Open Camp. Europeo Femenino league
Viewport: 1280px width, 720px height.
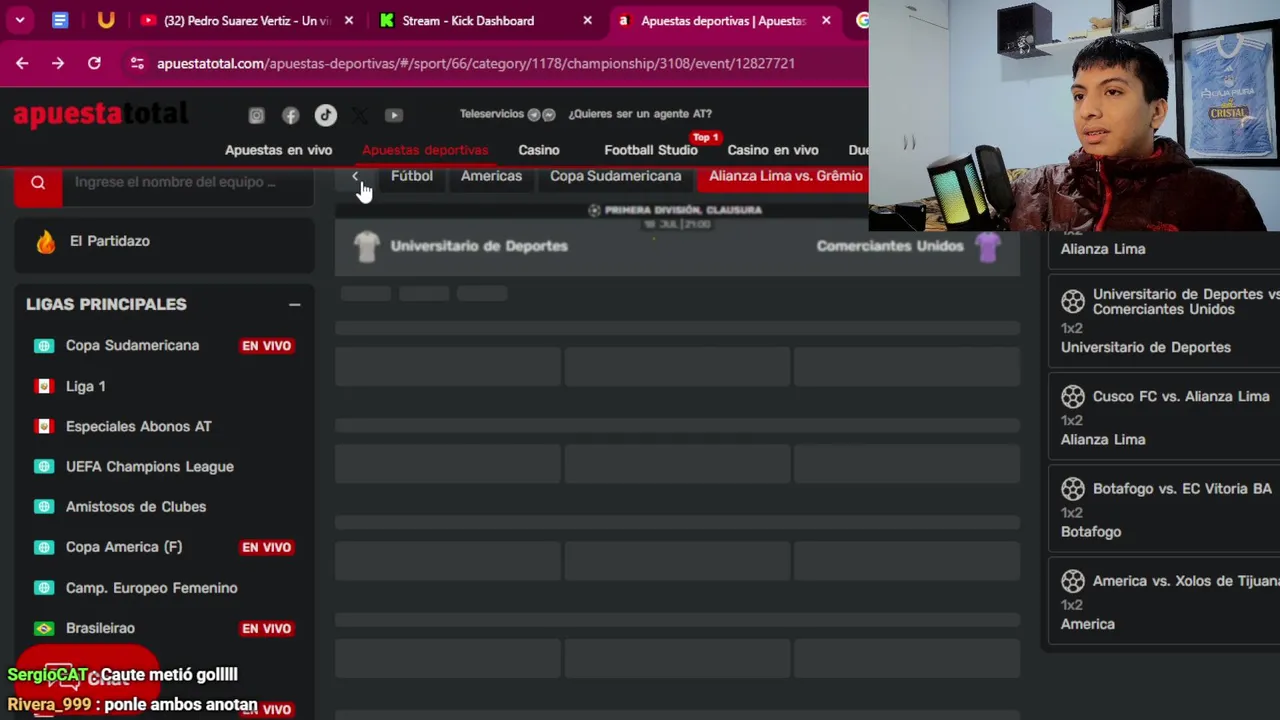(x=151, y=588)
